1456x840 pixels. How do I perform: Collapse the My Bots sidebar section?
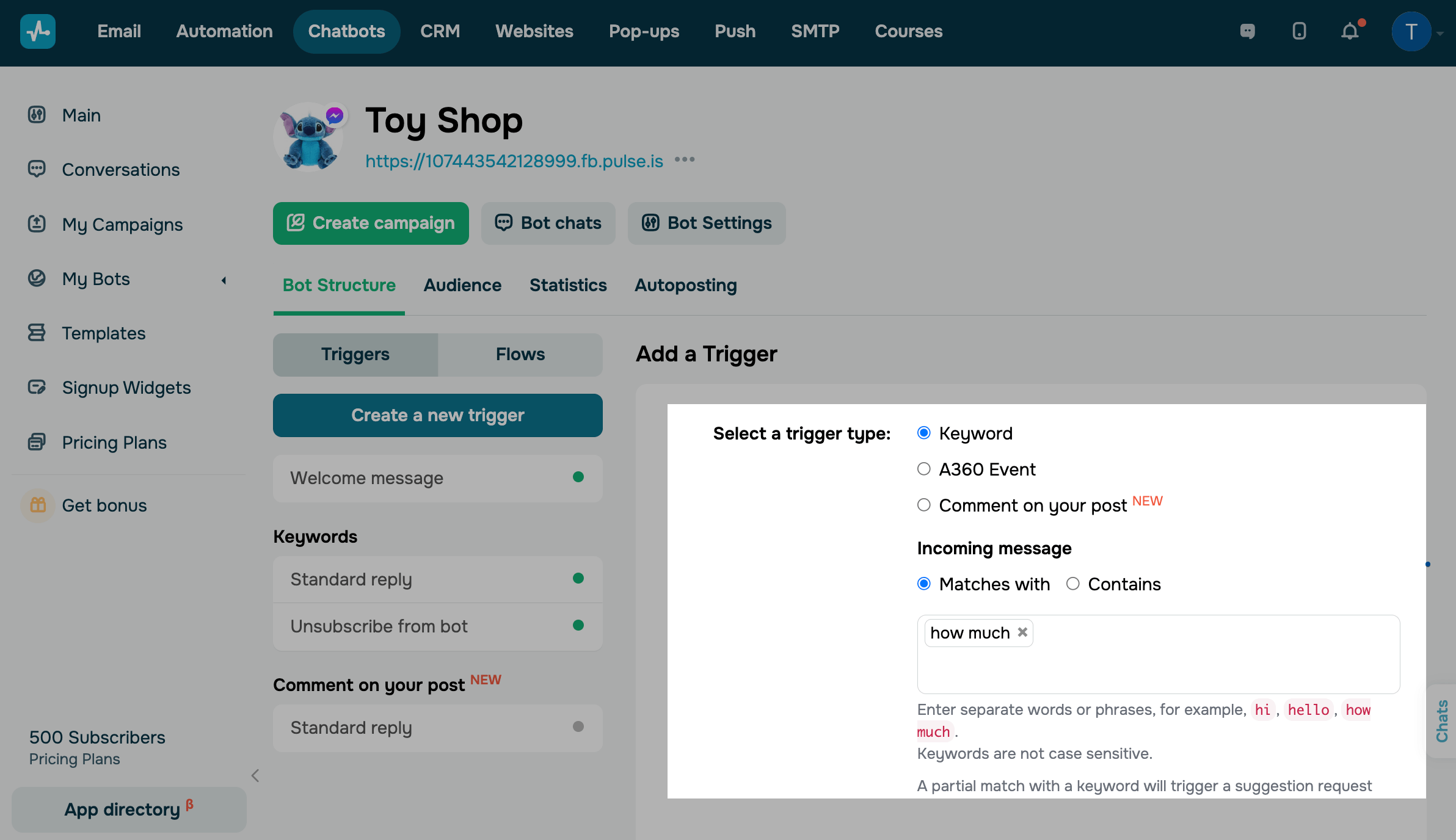pos(224,281)
